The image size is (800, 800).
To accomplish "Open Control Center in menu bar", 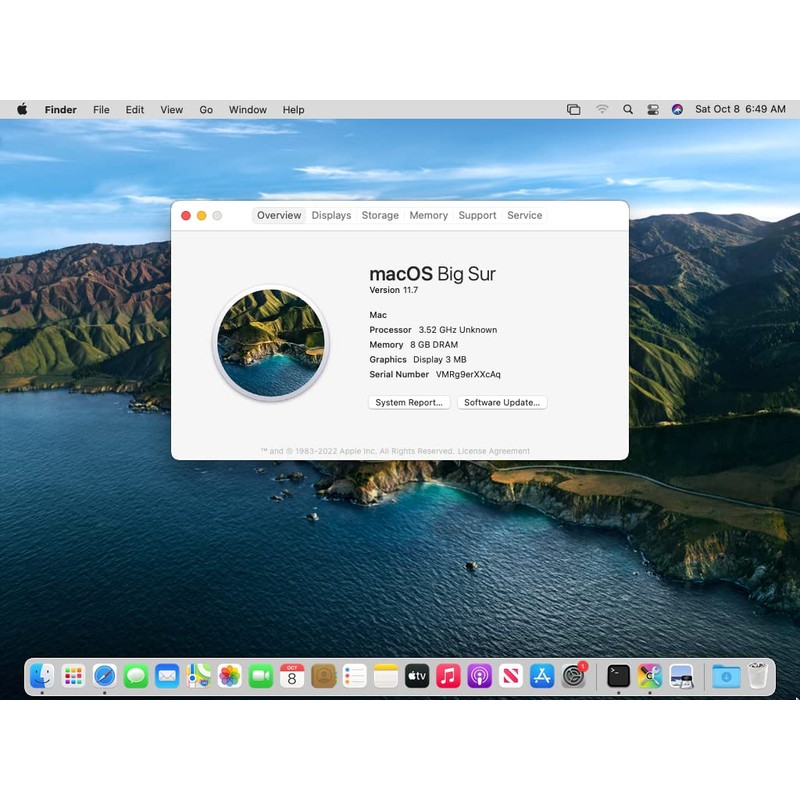I will 653,110.
